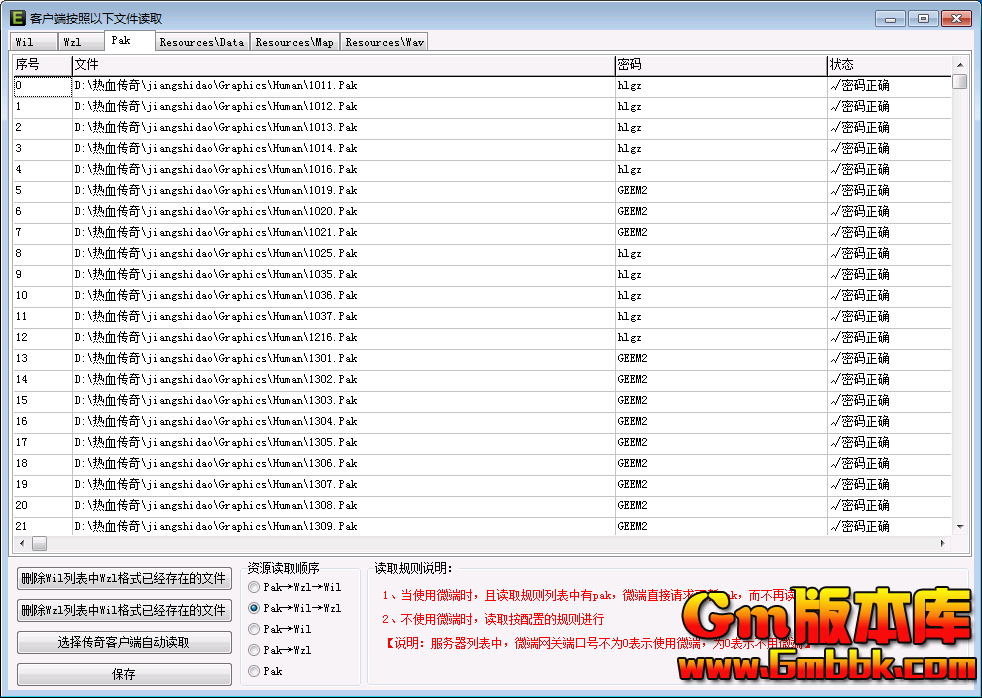Select the Pak→Wil→Wzl read order
The width and height of the screenshot is (982, 698).
point(255,608)
